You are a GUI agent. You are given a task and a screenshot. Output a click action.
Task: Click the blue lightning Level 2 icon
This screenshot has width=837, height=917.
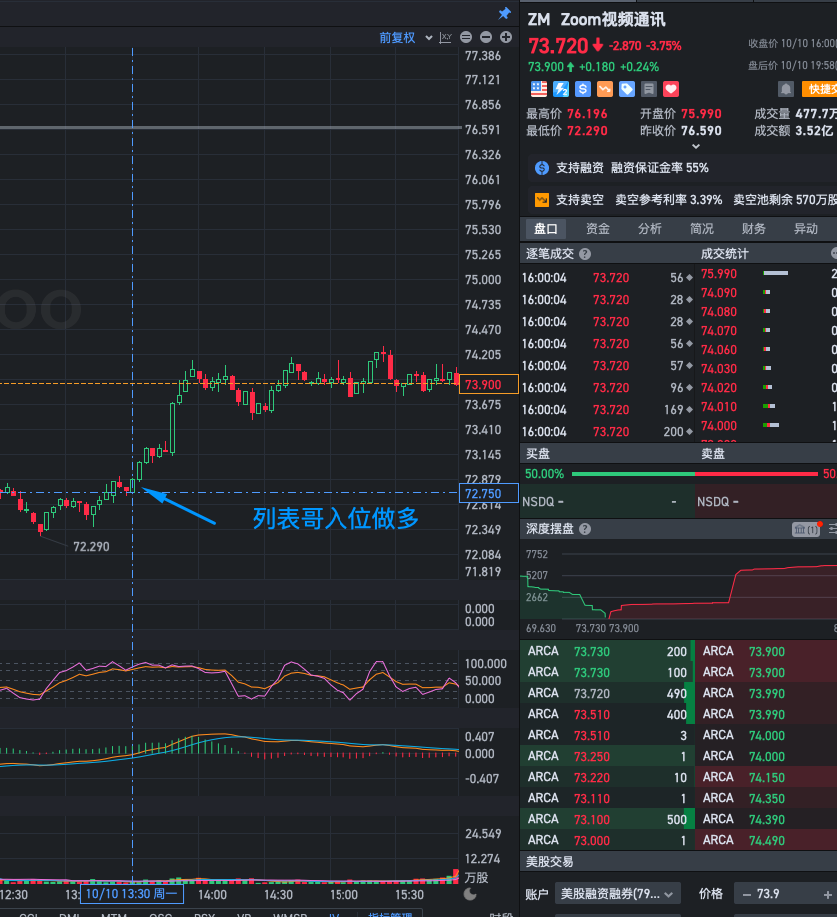pyautogui.click(x=561, y=89)
